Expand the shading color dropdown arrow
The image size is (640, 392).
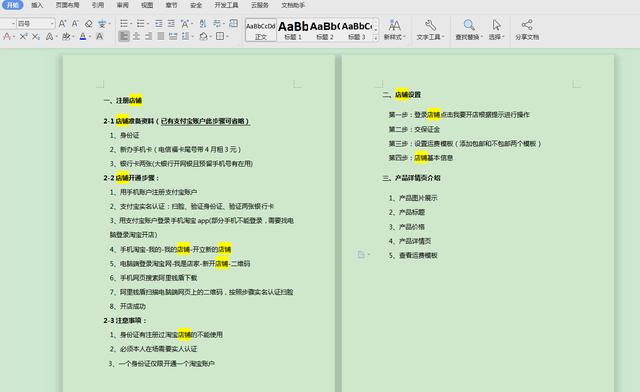211,36
